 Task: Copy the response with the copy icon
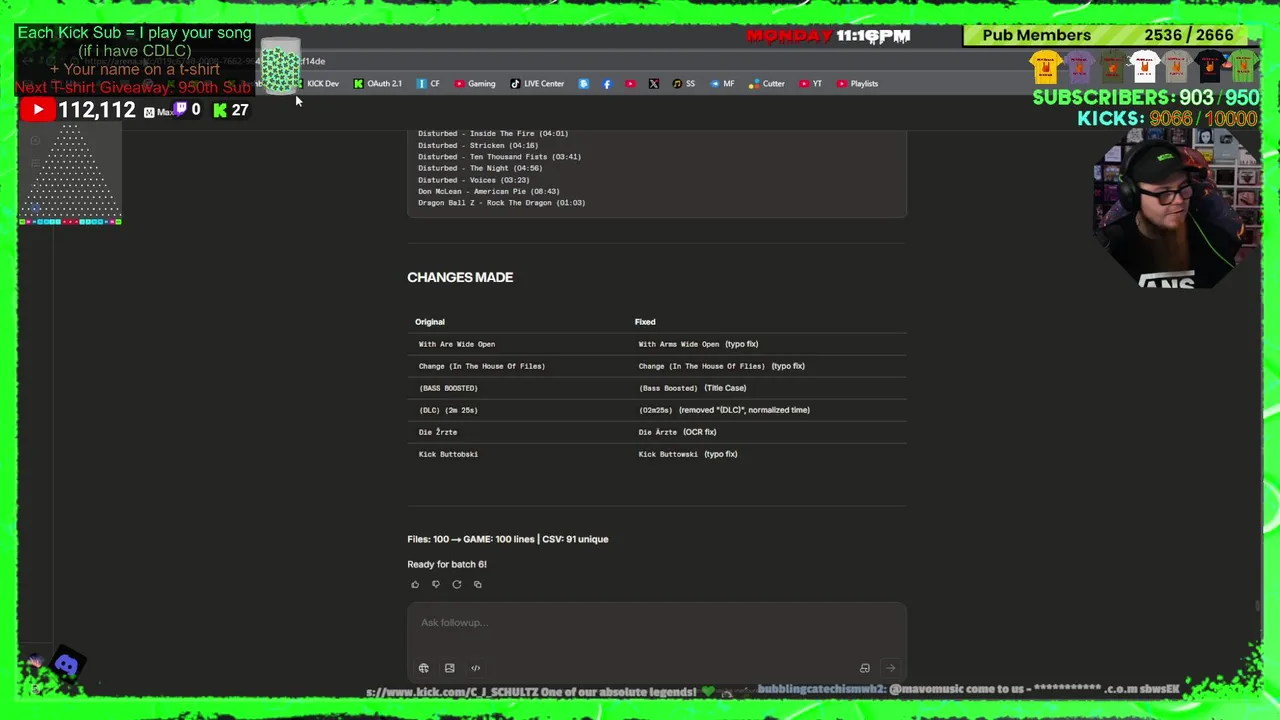tap(478, 584)
